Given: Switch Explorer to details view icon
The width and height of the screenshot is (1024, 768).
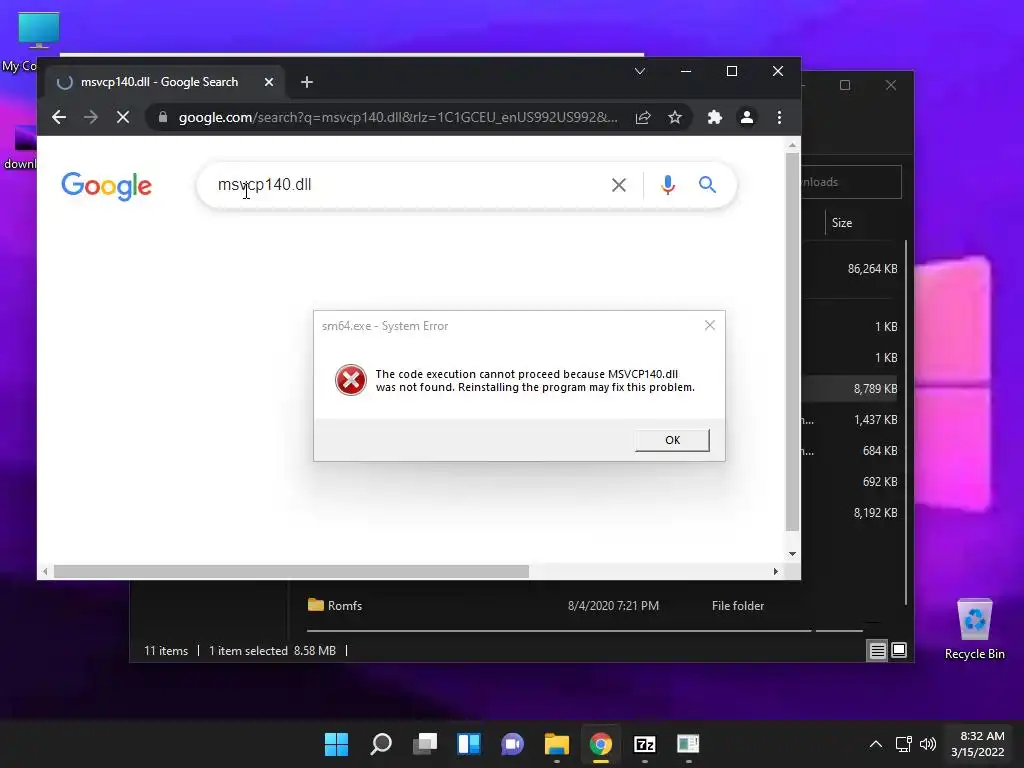Looking at the screenshot, I should click(877, 650).
